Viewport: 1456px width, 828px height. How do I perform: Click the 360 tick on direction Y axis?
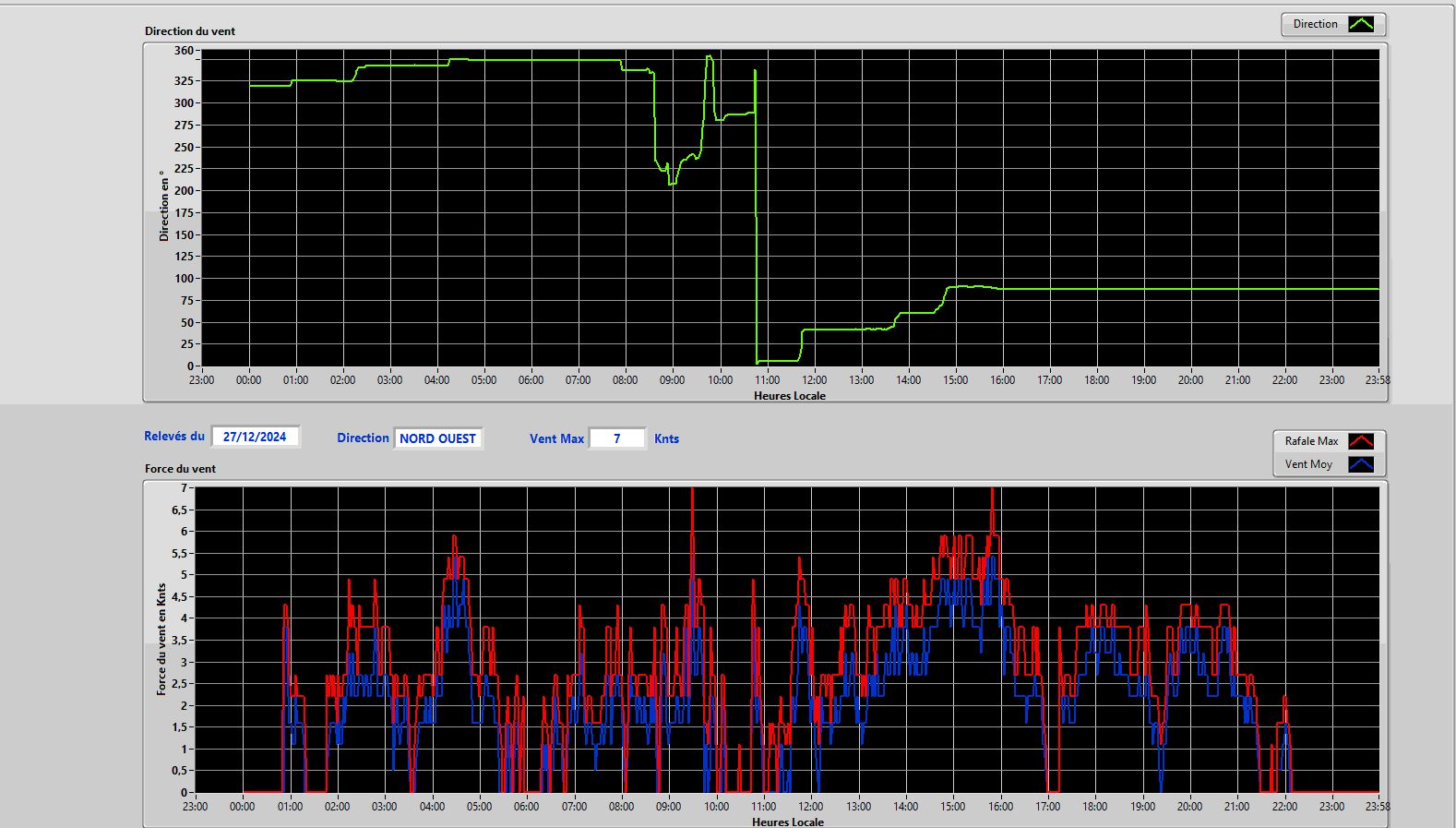tap(184, 51)
